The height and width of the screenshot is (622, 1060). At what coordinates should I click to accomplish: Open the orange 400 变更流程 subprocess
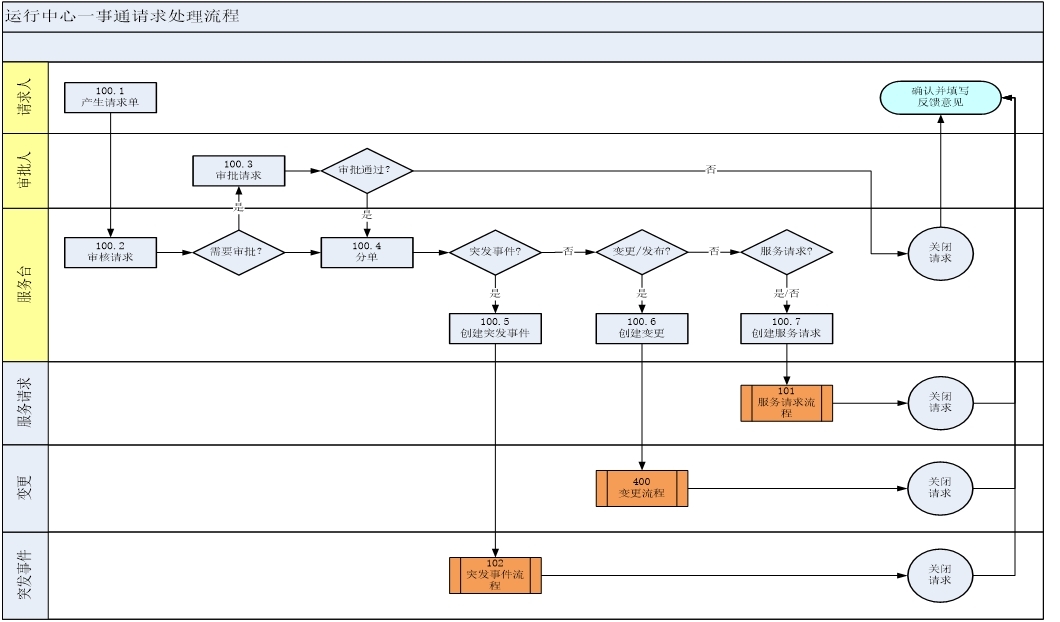(x=641, y=488)
